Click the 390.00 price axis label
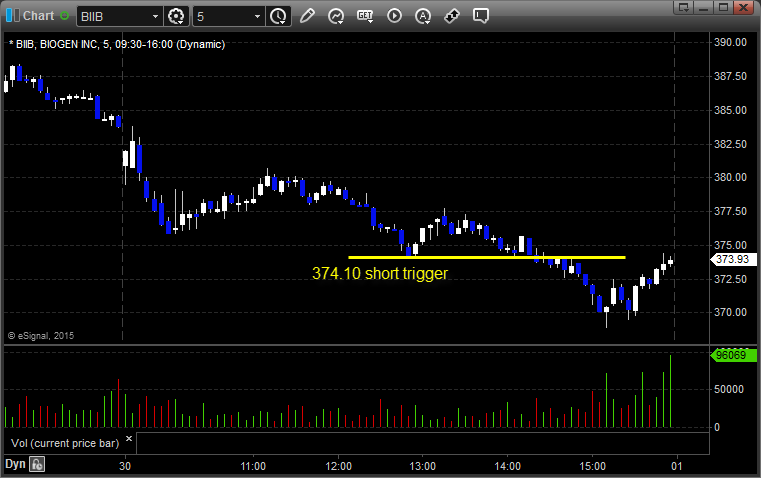Image resolution: width=761 pixels, height=478 pixels. [x=730, y=42]
